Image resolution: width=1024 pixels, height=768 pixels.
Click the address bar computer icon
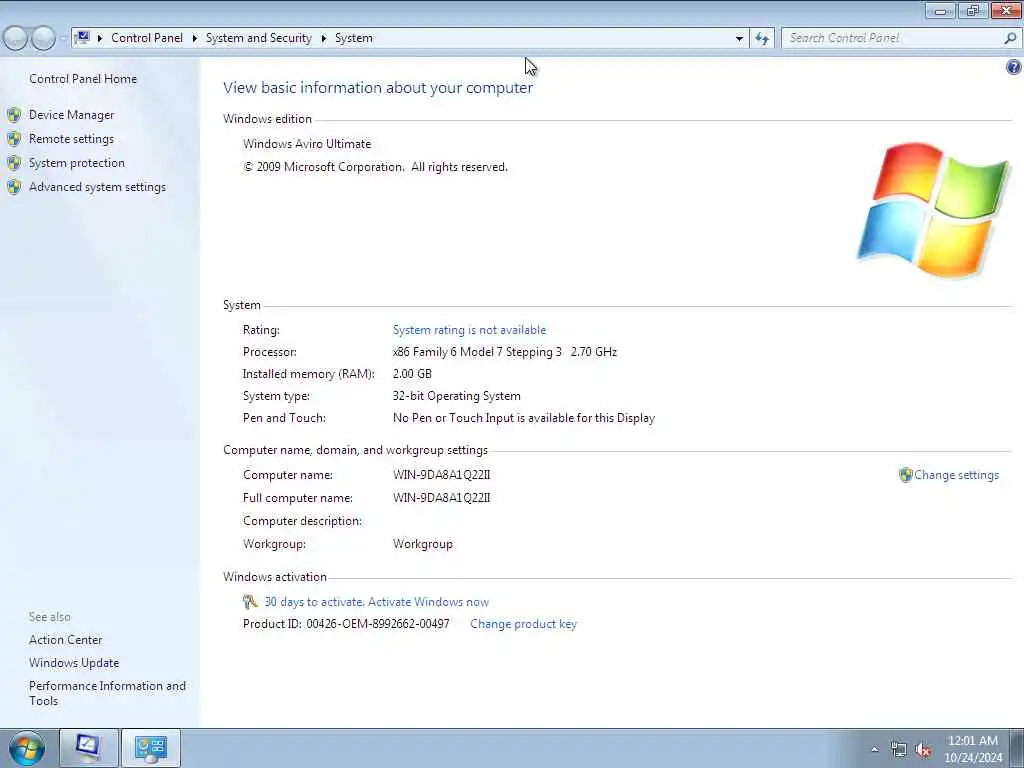(x=83, y=38)
